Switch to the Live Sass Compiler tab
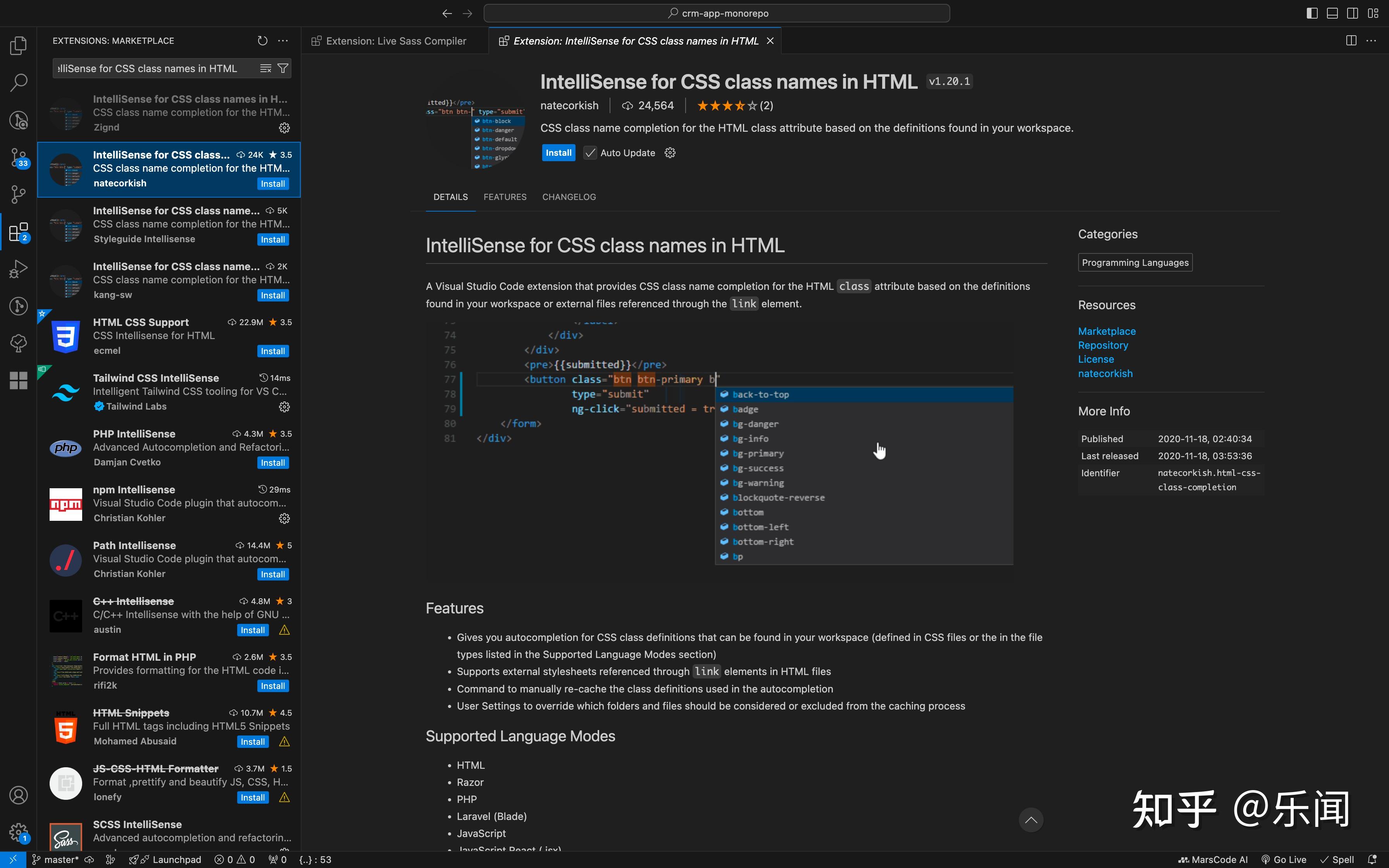Screen dimensions: 1389x868 coord(396,41)
